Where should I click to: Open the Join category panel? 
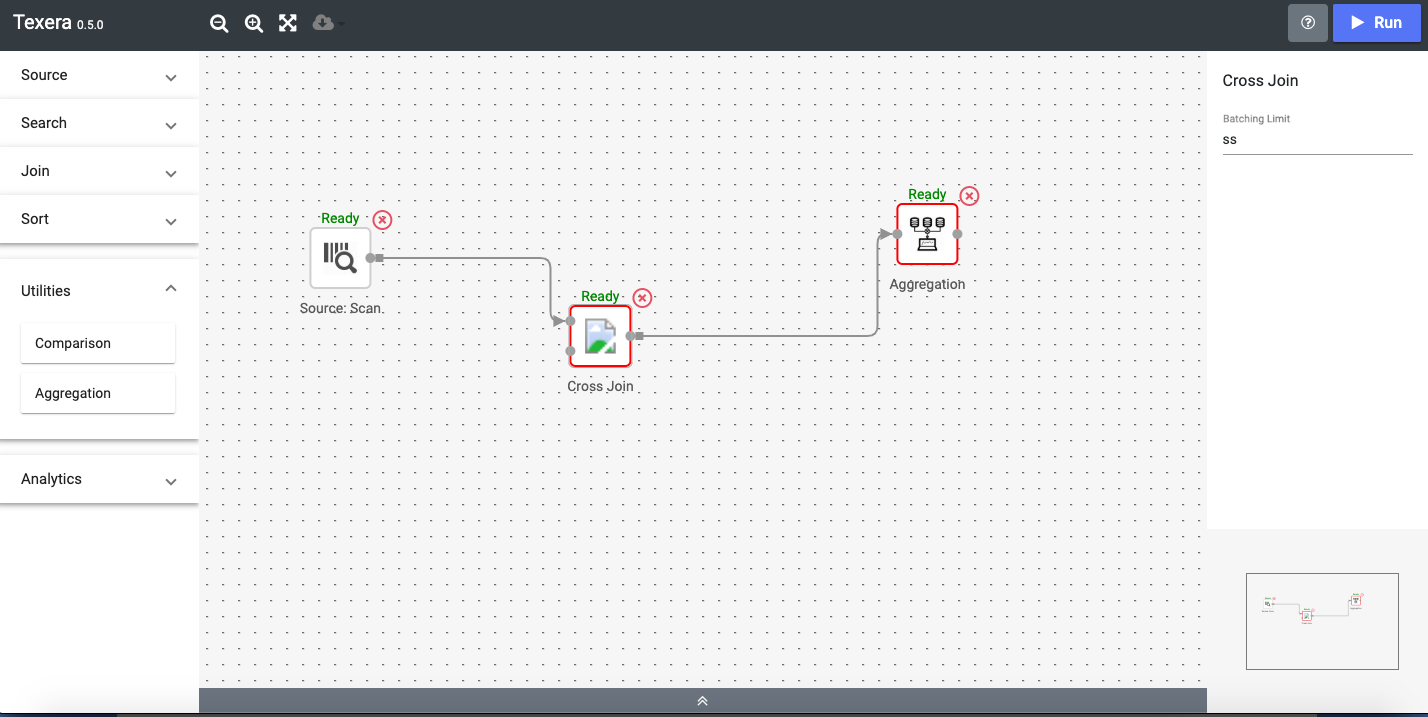97,170
